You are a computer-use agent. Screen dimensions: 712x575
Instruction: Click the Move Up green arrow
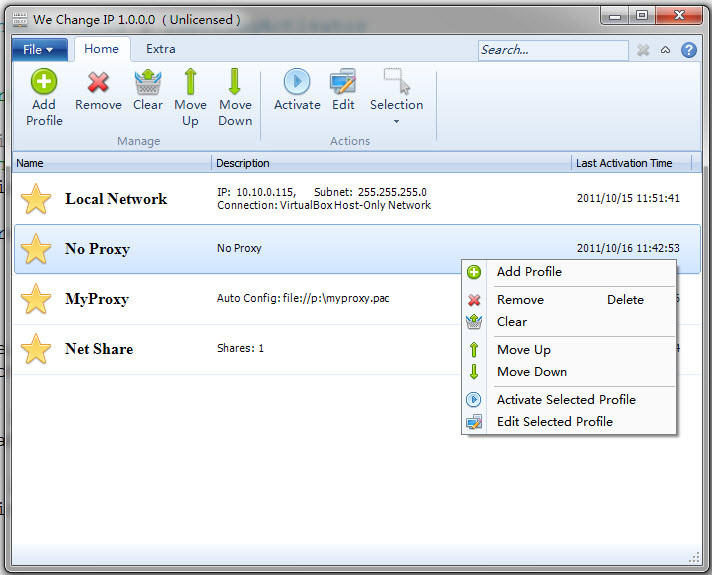190,82
